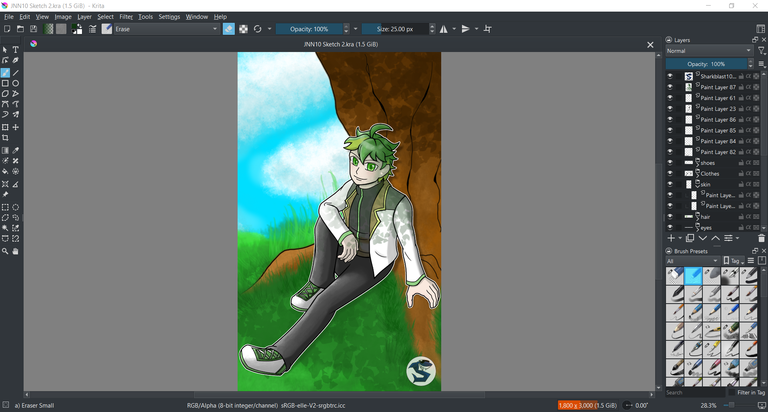Open the Settings menu
Viewport: 768px width, 412px height.
click(169, 17)
